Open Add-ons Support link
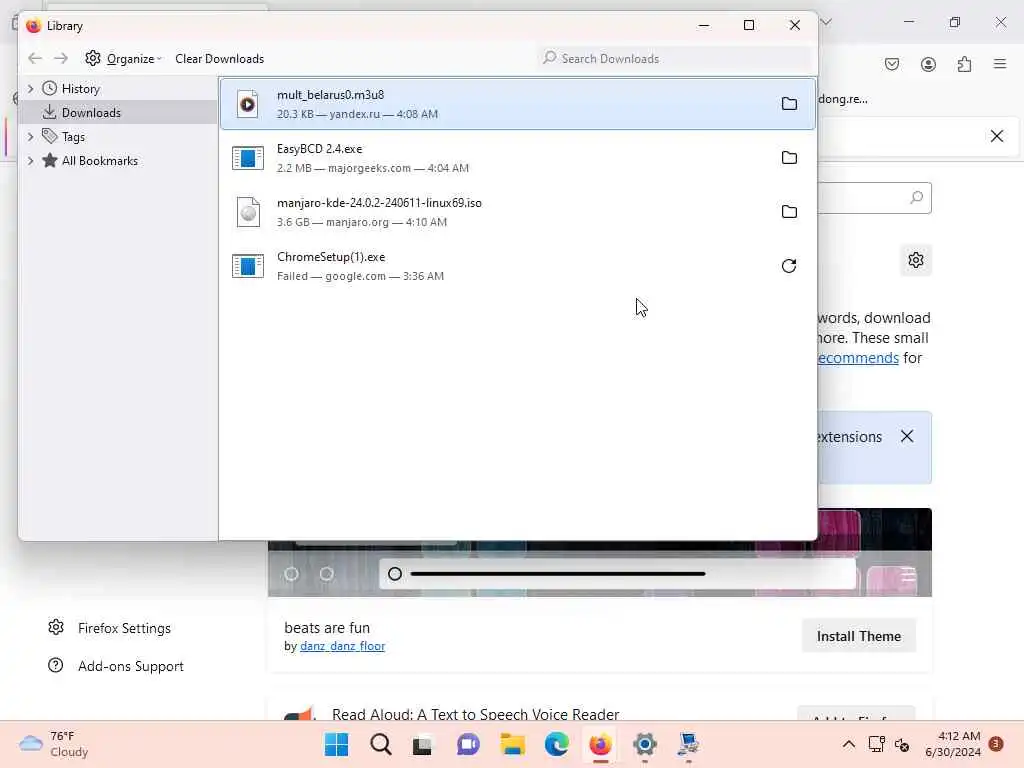 click(116, 666)
